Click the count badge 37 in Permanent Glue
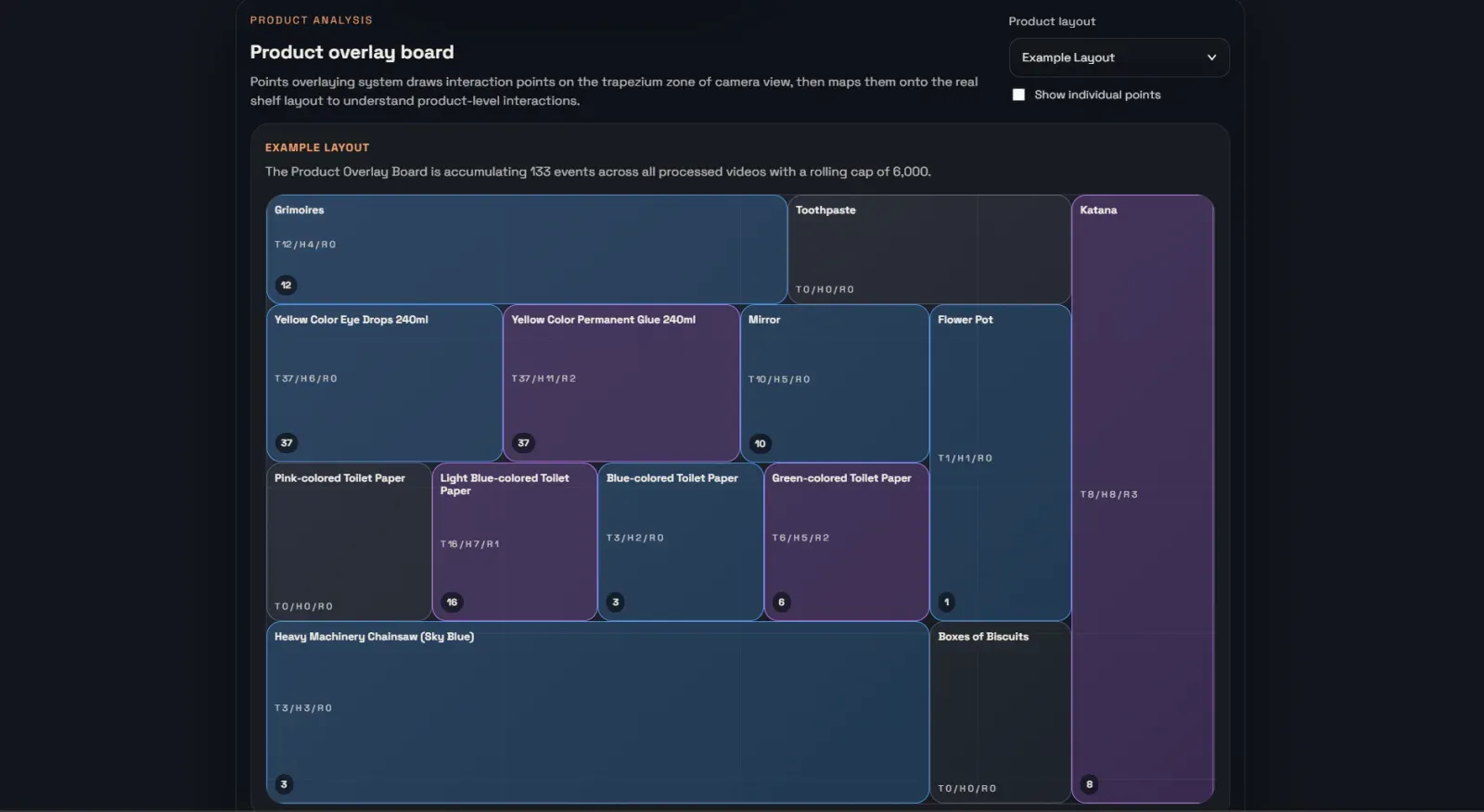Image resolution: width=1484 pixels, height=812 pixels. [524, 443]
